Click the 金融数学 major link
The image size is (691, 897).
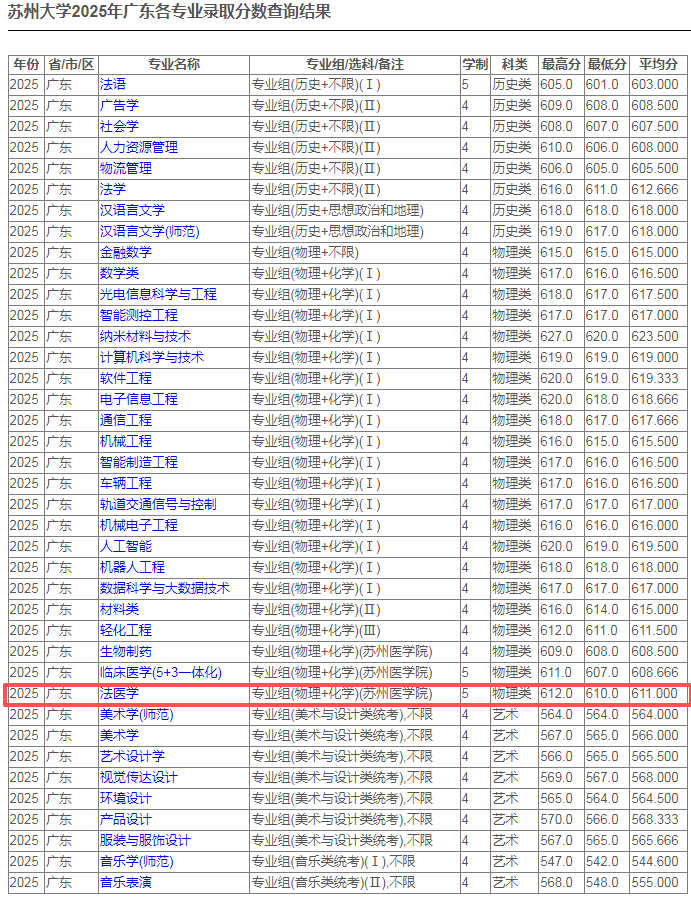point(125,252)
